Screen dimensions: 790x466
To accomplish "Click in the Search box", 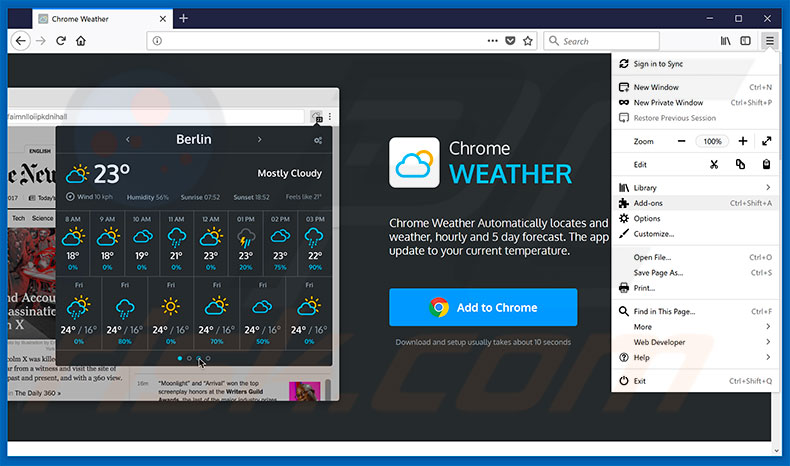I will pyautogui.click(x=602, y=41).
